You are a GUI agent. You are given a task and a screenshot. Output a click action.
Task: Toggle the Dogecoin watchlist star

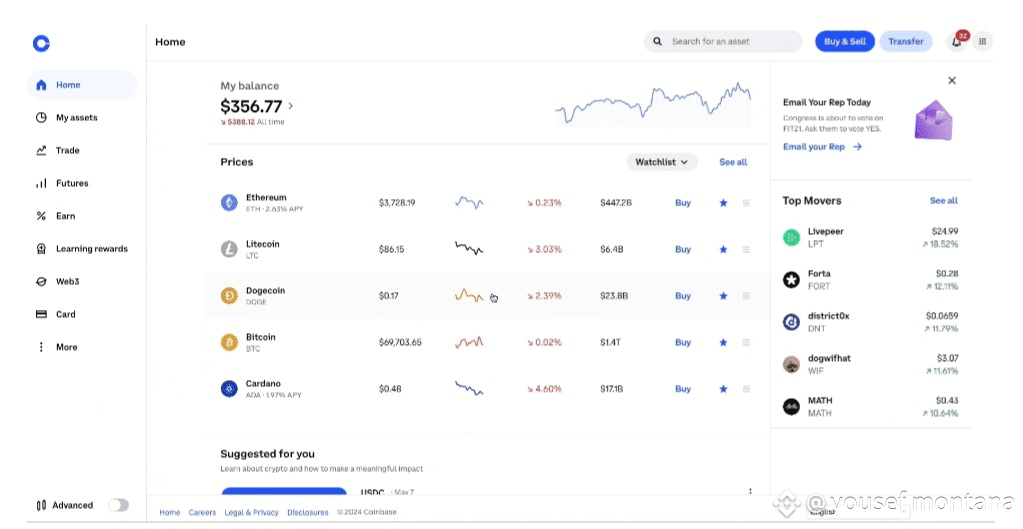pos(723,296)
